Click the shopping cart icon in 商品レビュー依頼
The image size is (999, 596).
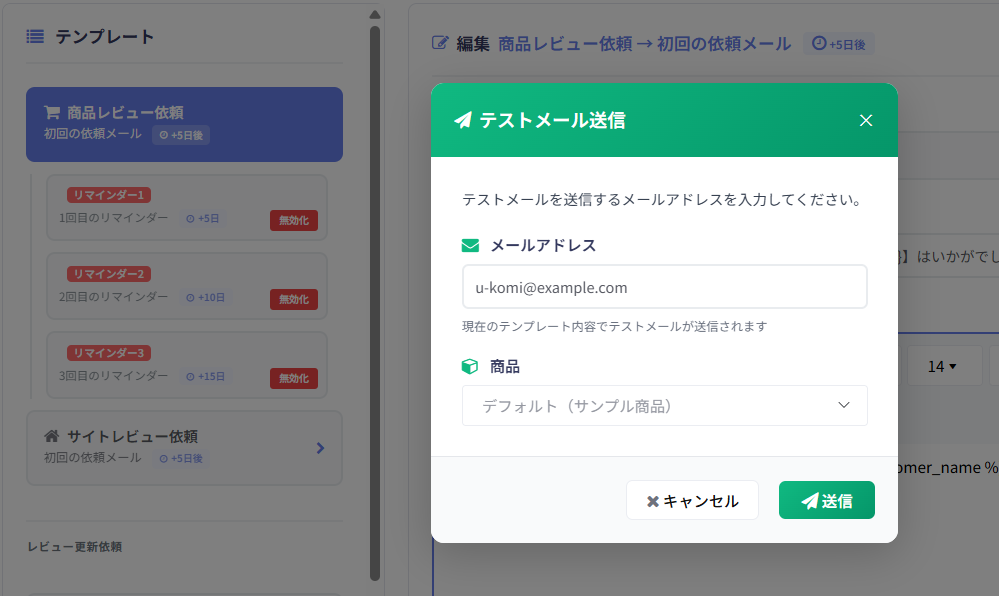point(52,112)
